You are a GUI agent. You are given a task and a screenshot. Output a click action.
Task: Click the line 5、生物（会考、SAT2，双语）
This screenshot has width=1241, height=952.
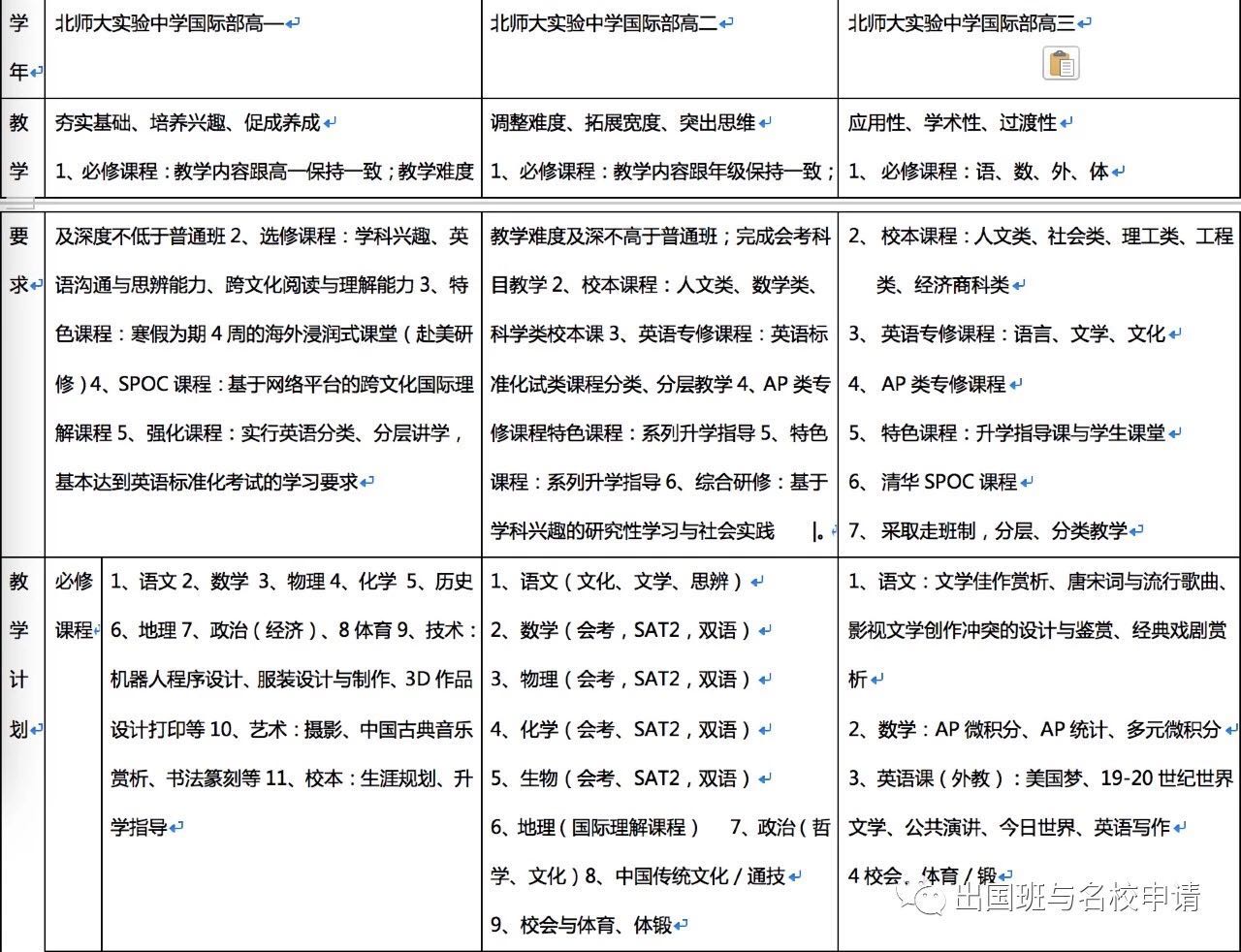point(622,778)
